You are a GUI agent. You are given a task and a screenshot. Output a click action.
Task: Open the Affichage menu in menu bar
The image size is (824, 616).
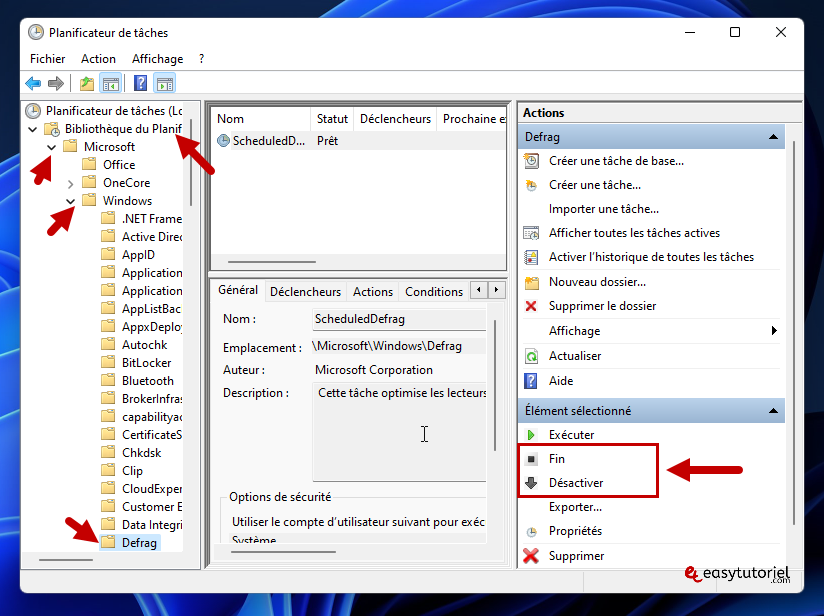[x=158, y=59]
